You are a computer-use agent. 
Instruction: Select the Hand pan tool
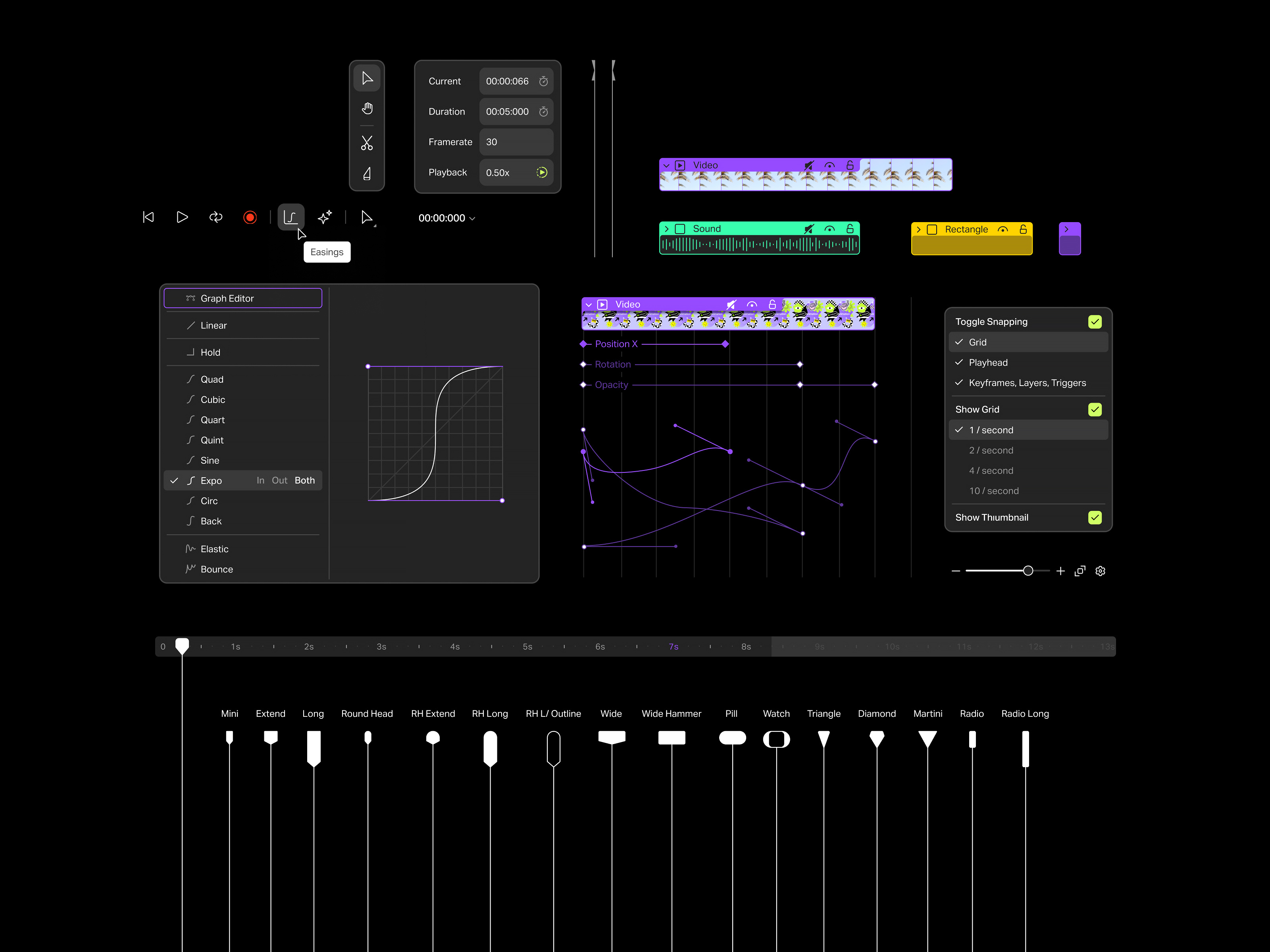[367, 108]
